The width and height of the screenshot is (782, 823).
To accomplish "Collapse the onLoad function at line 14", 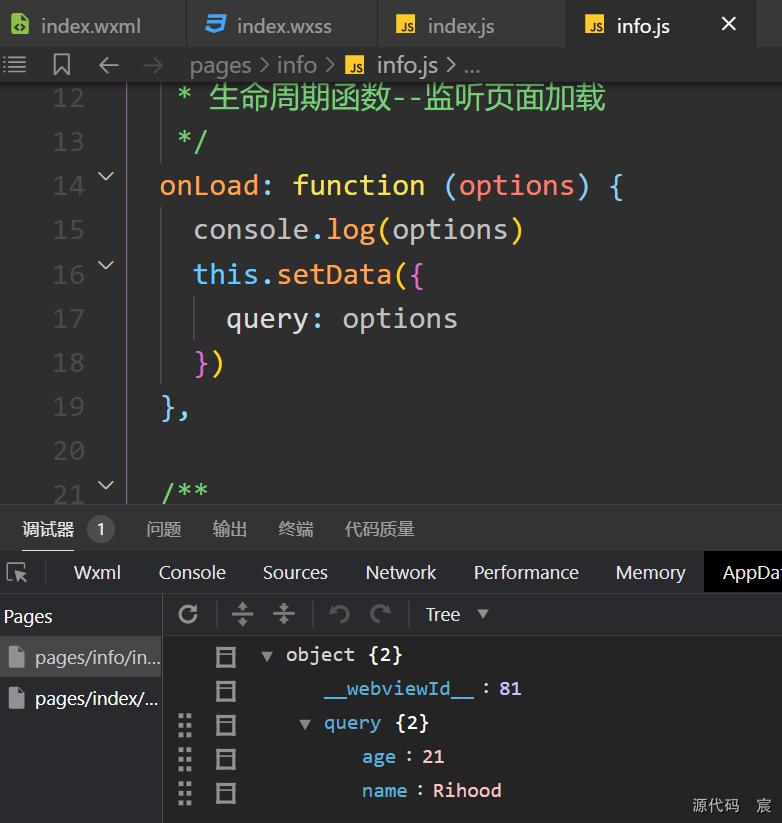I will pyautogui.click(x=106, y=176).
